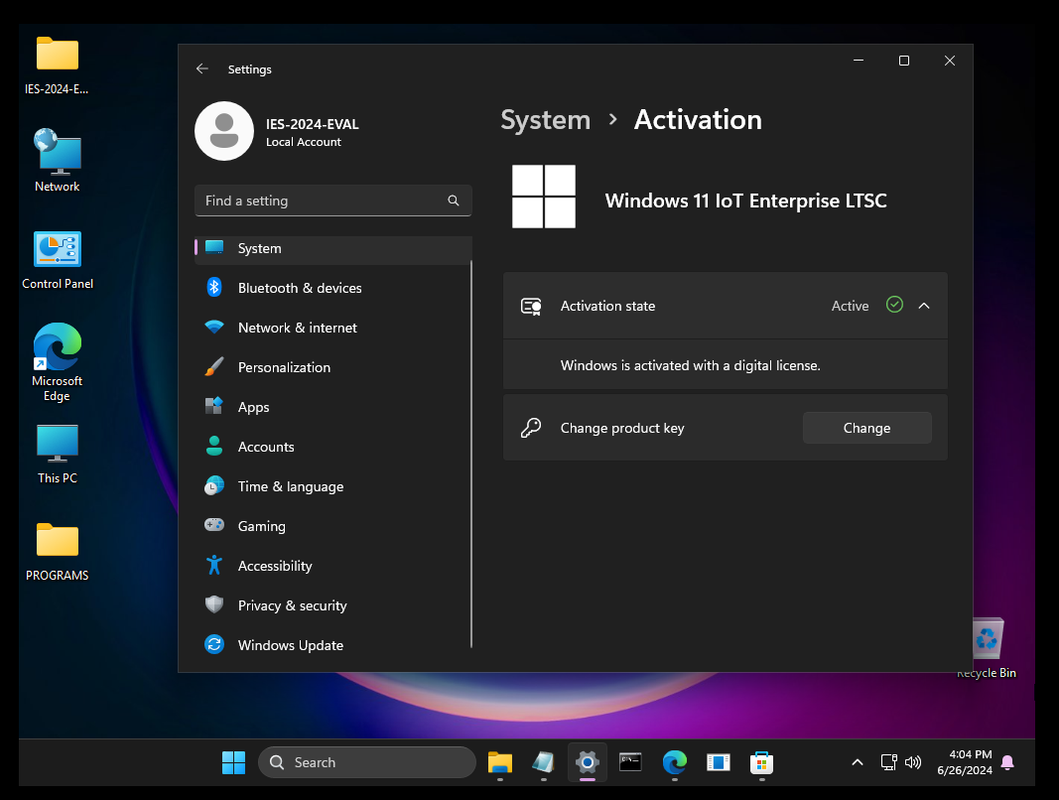Open the blue panel app on the taskbar
This screenshot has width=1059, height=800.
718,763
